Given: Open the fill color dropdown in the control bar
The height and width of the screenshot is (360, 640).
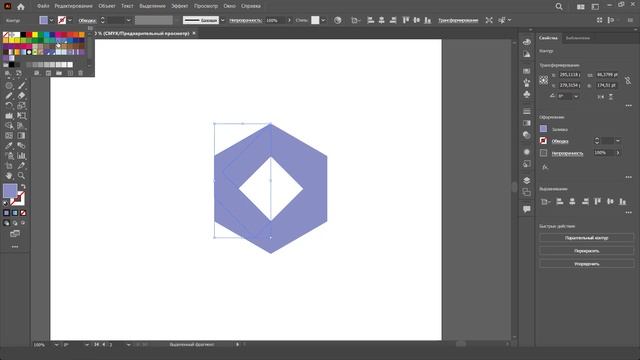Looking at the screenshot, I should [51, 20].
